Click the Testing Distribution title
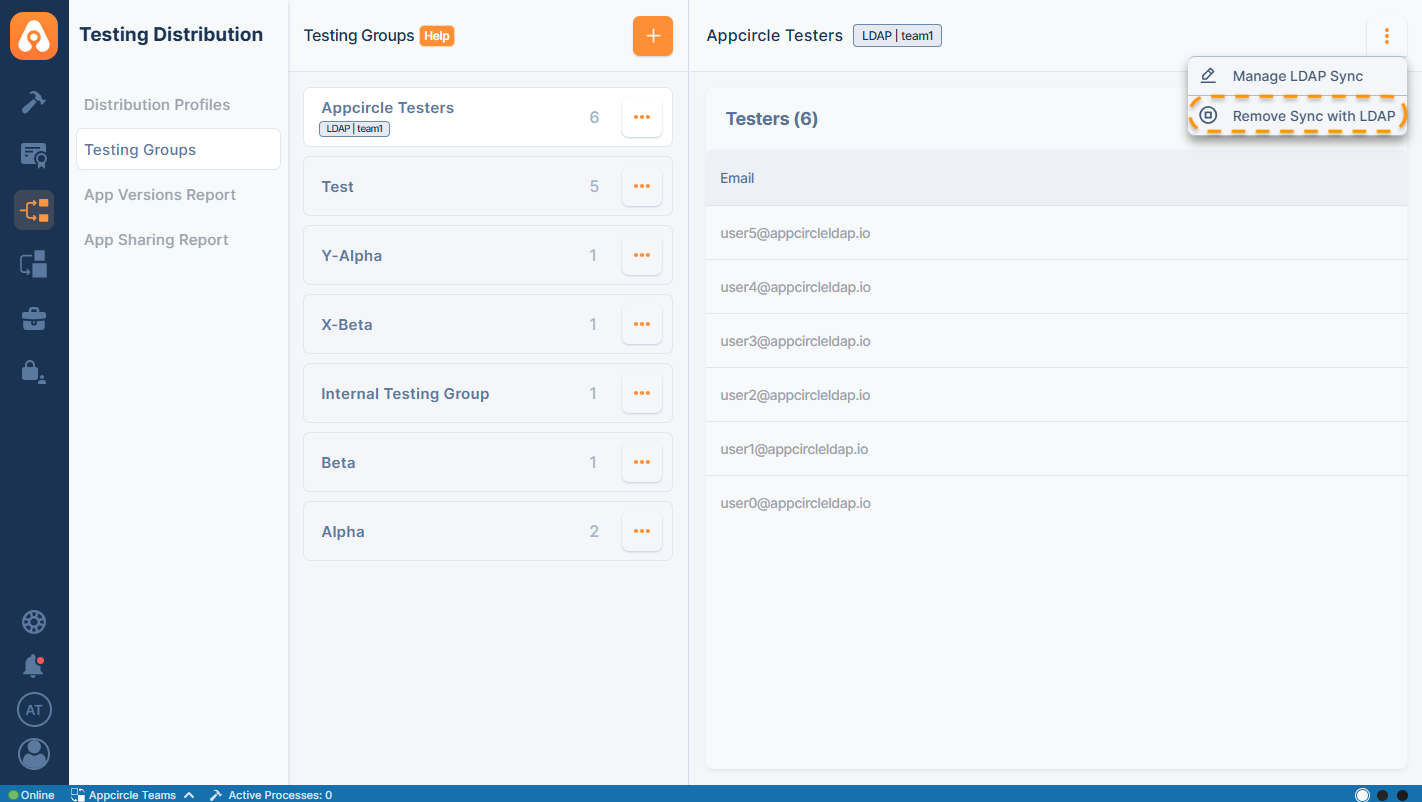1422x802 pixels. [171, 35]
